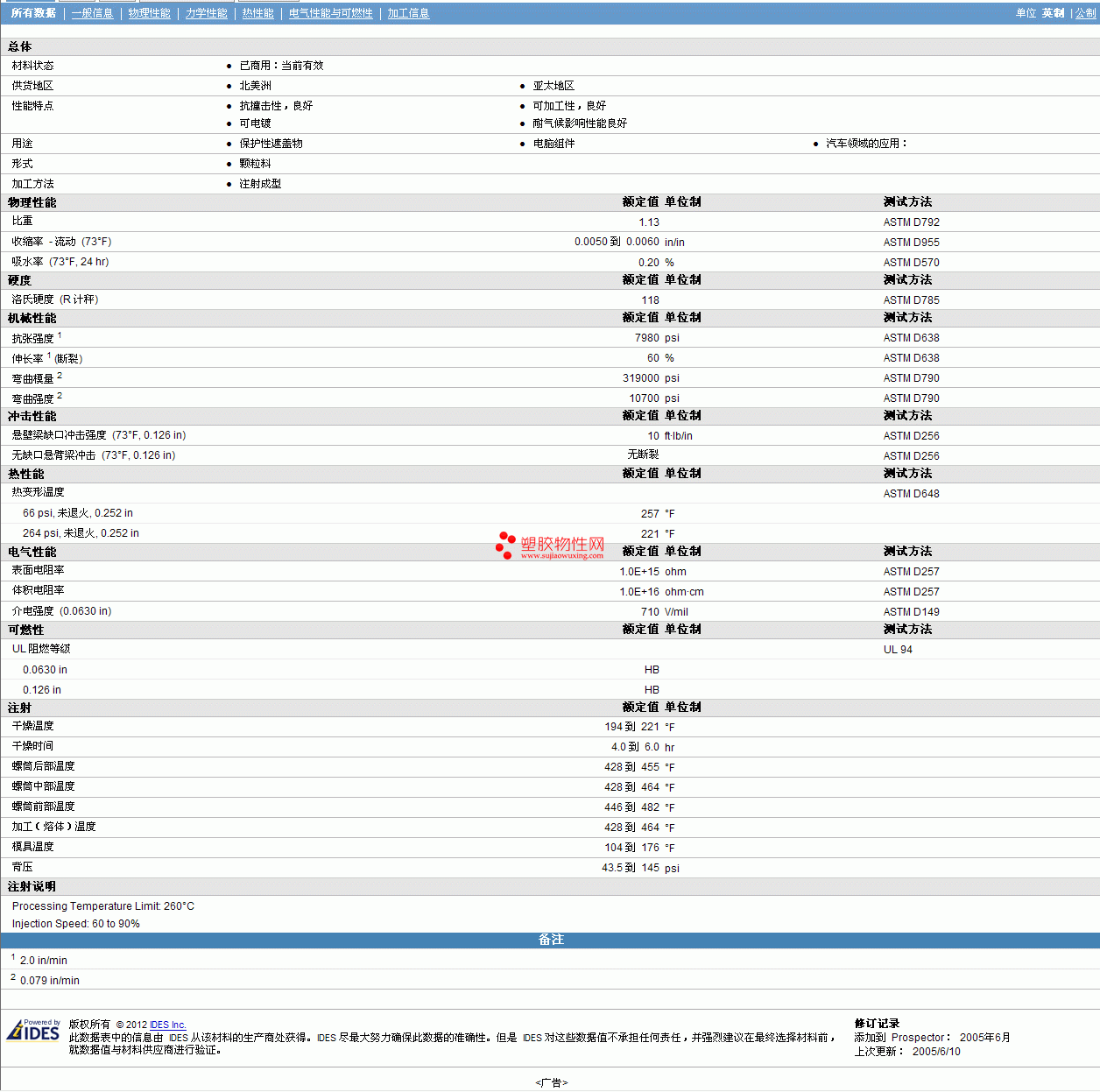
Task: Click the 保护性遮盖物 use entry
Action: (271, 144)
